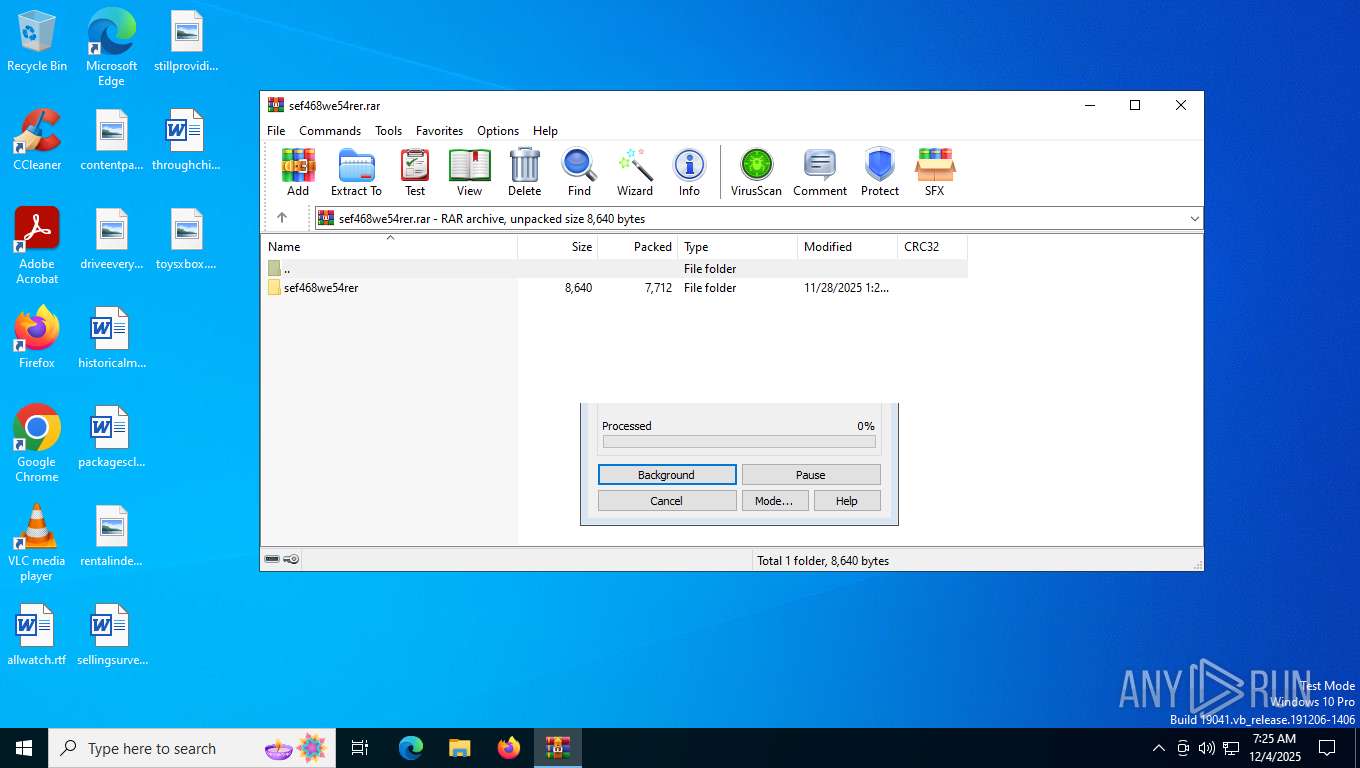Open Task View on the taskbar
The image size is (1360, 768).
(360, 748)
